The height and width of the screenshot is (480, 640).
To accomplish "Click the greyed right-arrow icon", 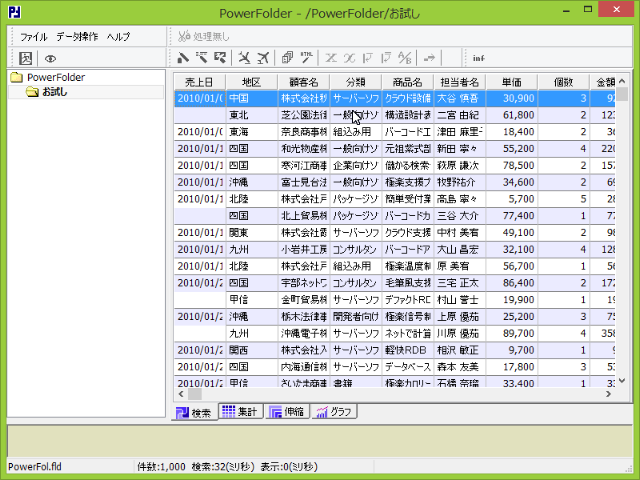I will 429,58.
